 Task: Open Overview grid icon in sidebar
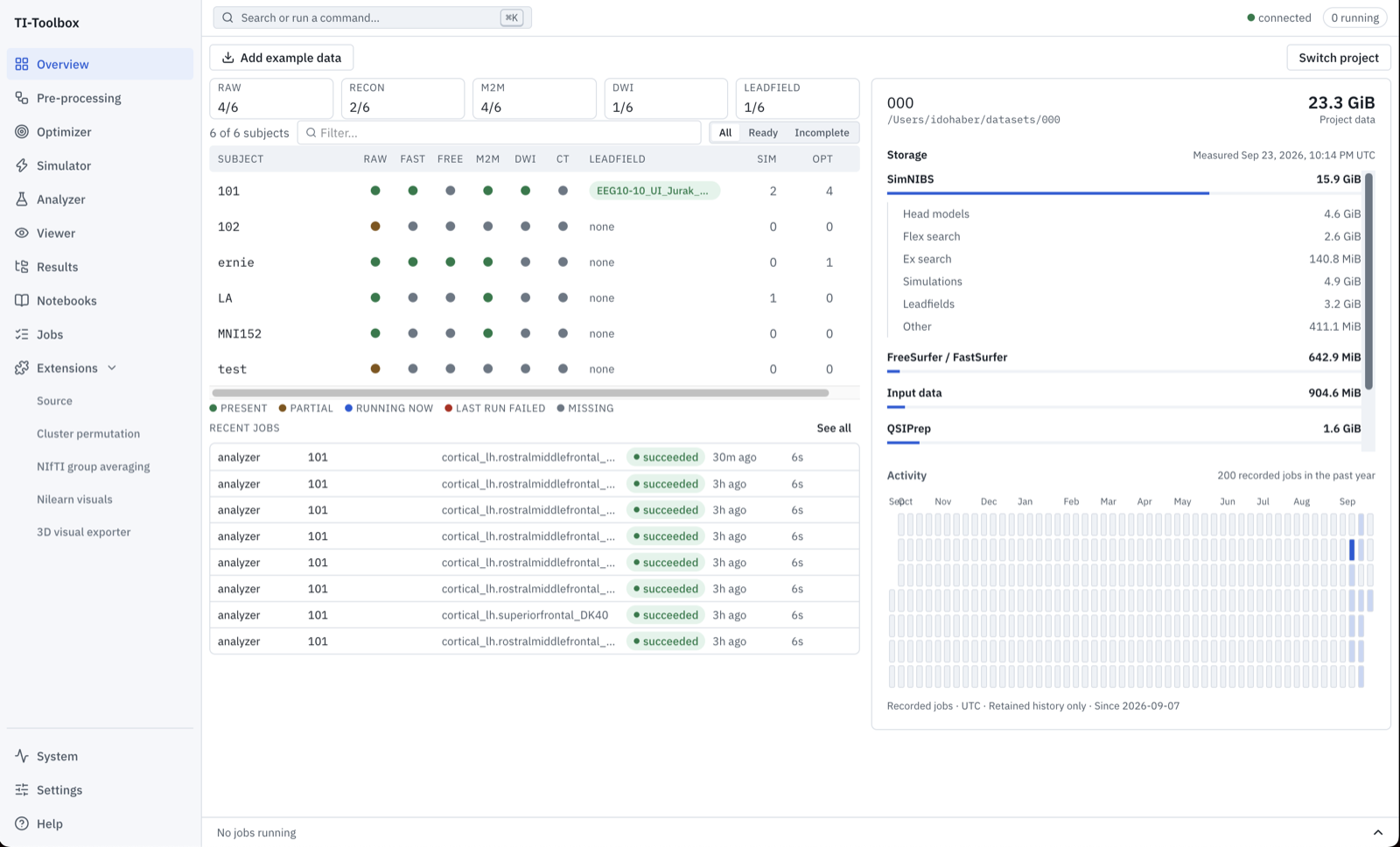coord(22,64)
